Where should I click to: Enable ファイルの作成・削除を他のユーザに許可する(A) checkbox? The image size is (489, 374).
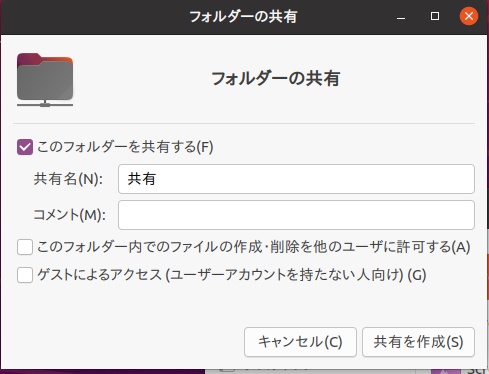click(25, 247)
